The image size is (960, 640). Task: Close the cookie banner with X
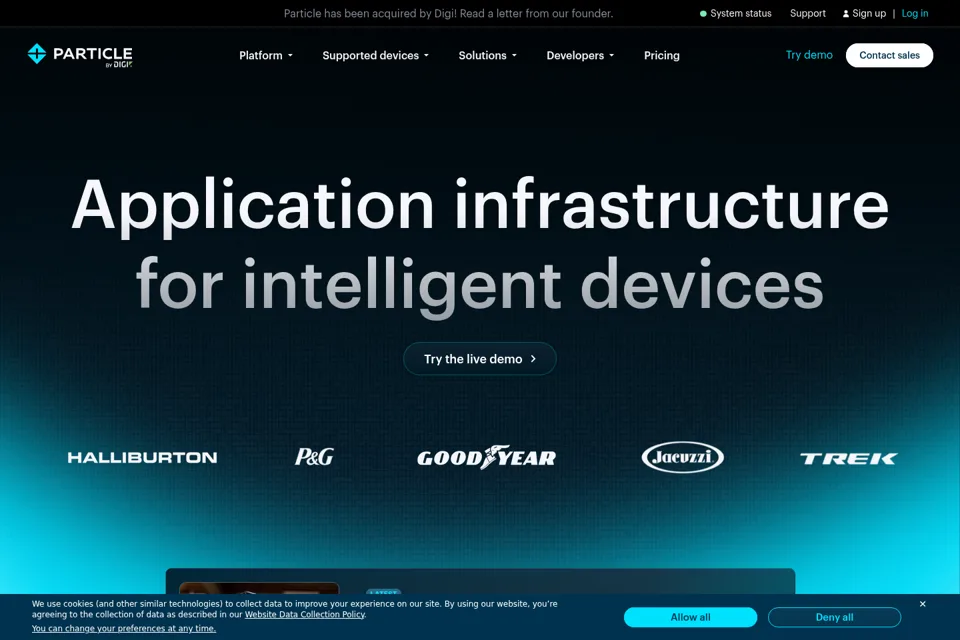point(922,604)
